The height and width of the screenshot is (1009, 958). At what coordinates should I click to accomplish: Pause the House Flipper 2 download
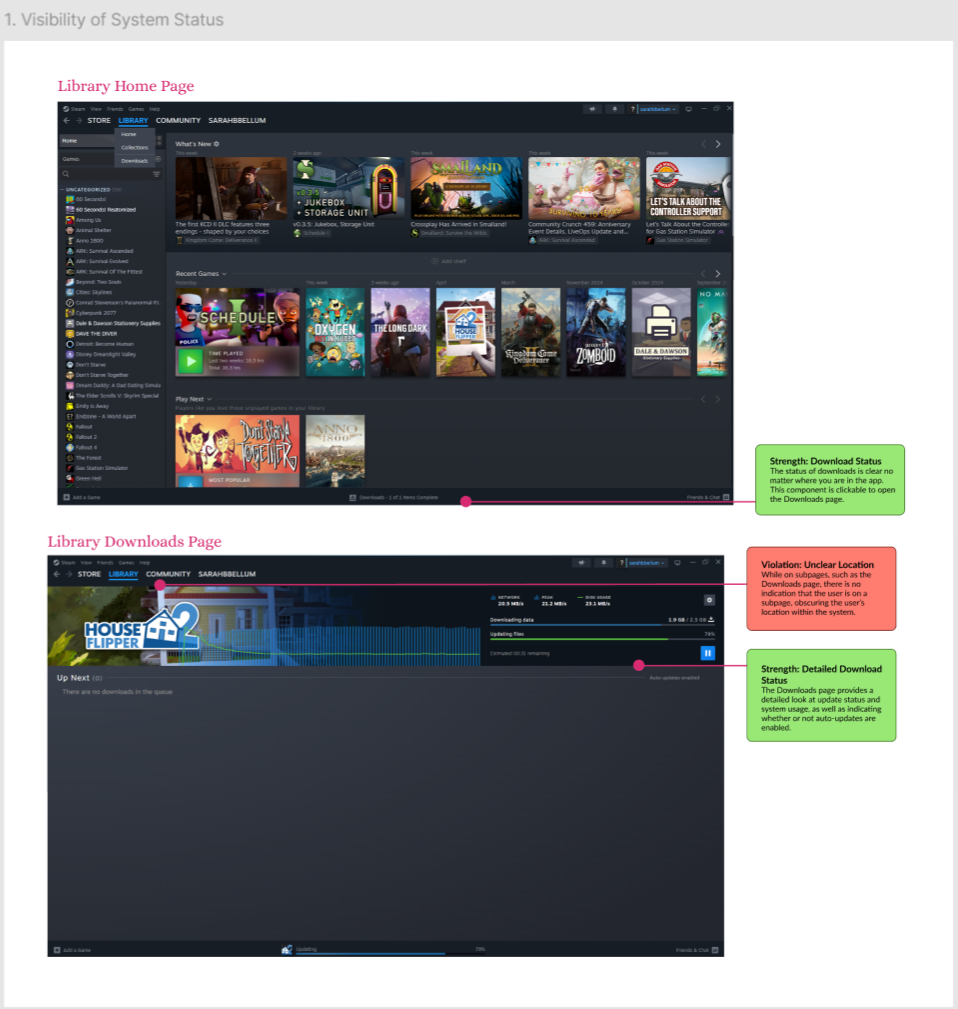click(x=708, y=653)
